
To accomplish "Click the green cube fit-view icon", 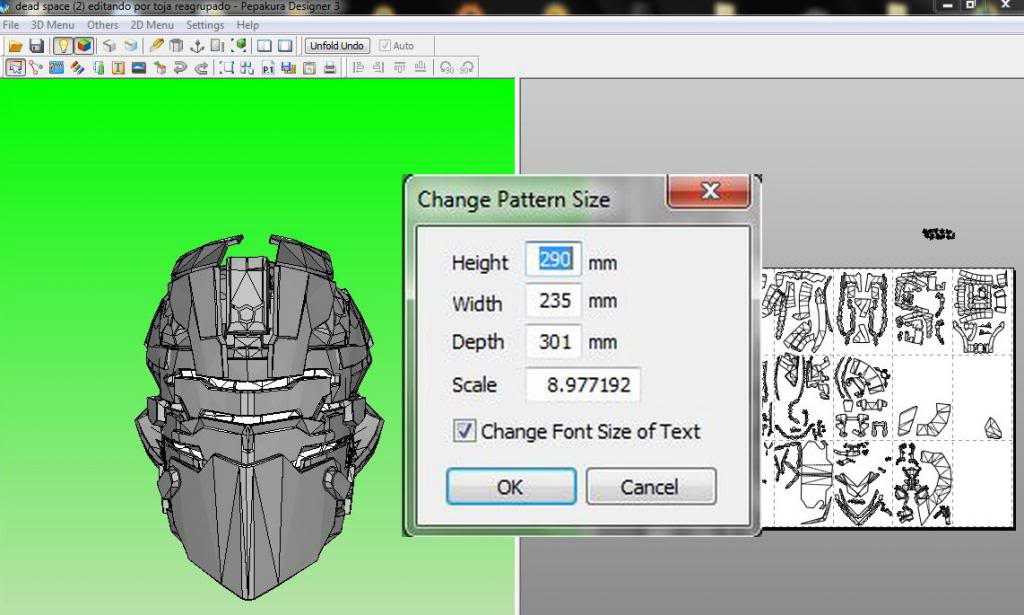I will (x=239, y=46).
